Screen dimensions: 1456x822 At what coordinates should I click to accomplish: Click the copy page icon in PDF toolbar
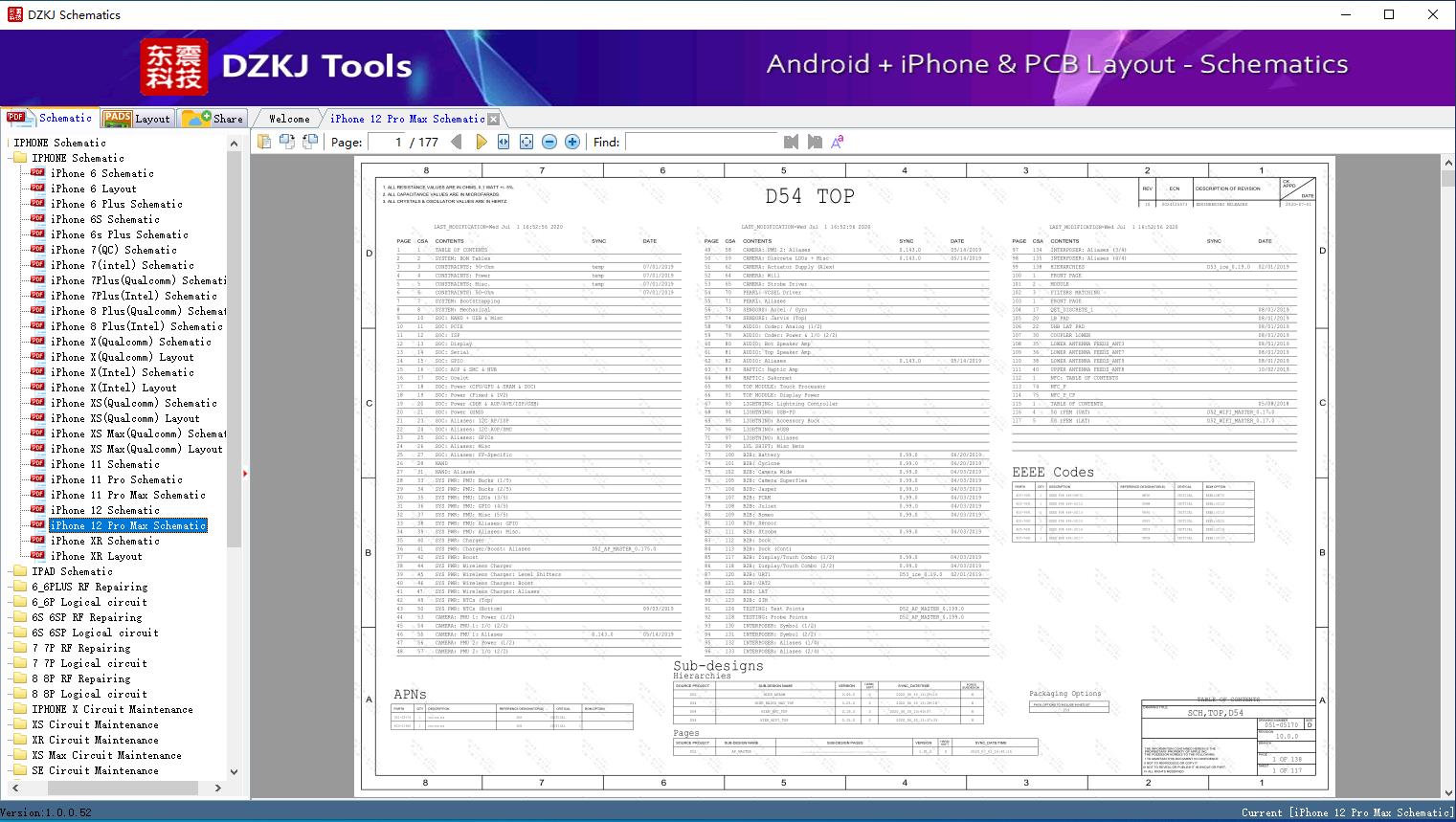(x=264, y=142)
